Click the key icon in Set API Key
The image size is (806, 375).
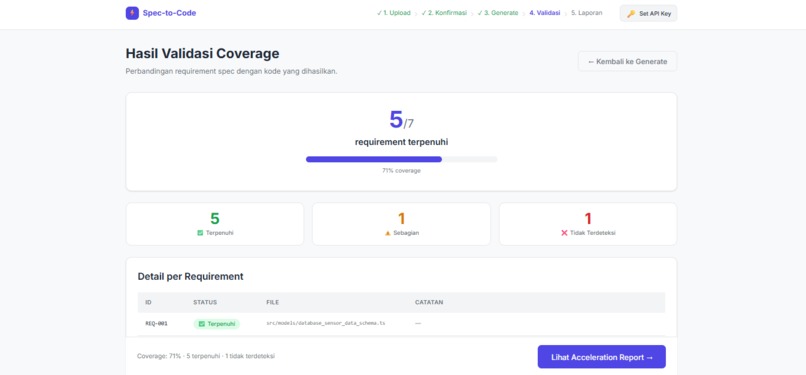[x=631, y=14]
